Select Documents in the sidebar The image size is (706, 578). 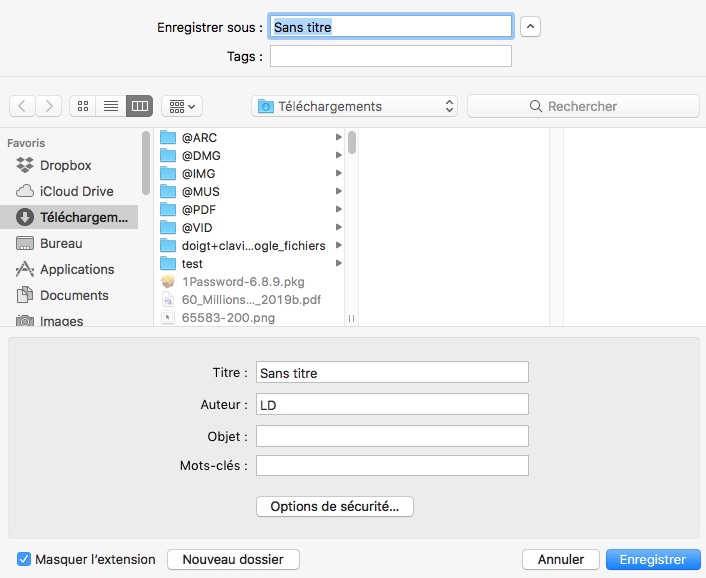coord(74,295)
